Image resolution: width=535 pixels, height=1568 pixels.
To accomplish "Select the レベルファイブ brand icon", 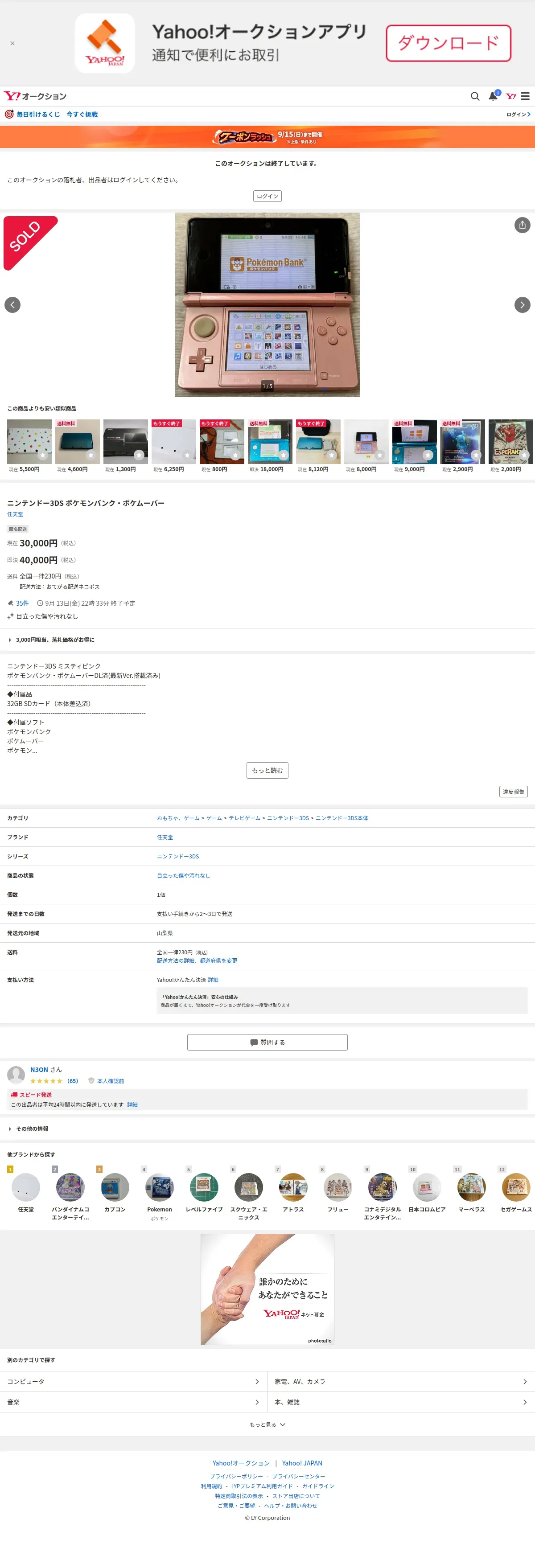I will pos(204,1187).
